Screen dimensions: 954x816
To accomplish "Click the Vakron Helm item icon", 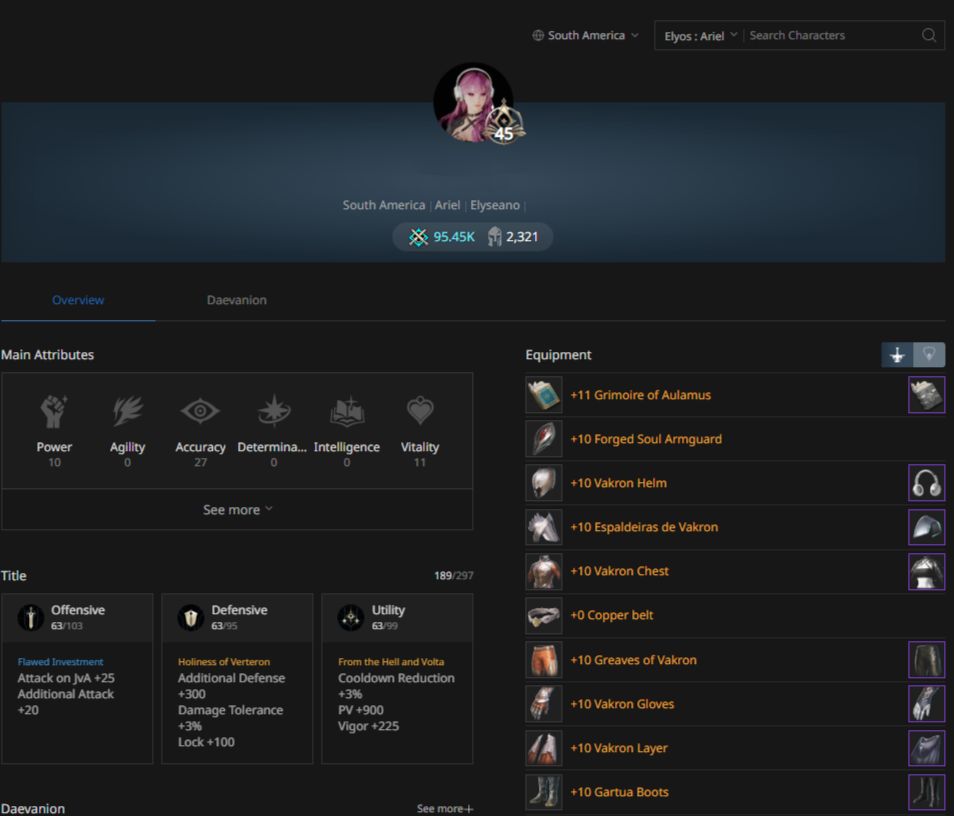I will pos(544,483).
